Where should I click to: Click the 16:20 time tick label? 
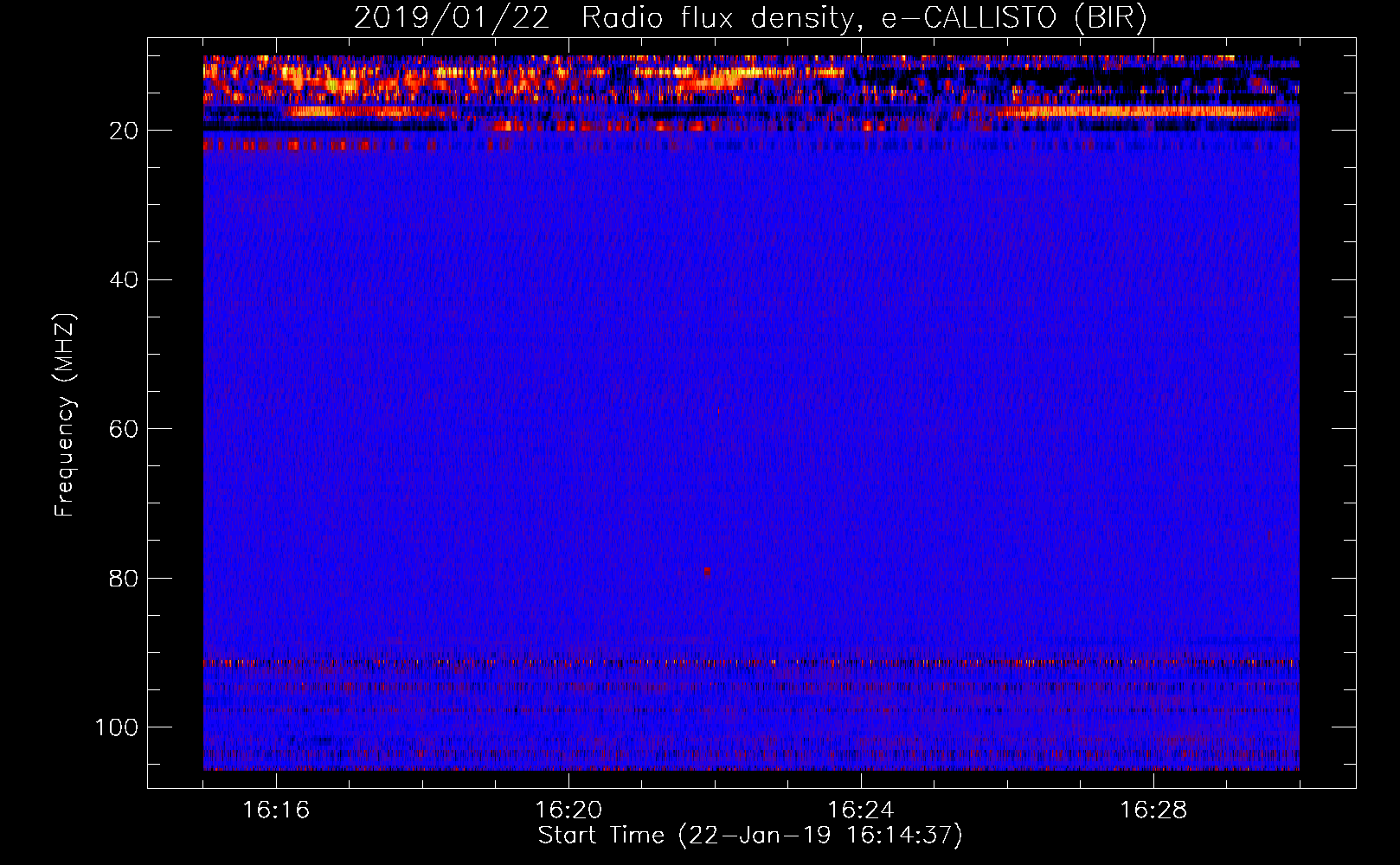point(568,811)
